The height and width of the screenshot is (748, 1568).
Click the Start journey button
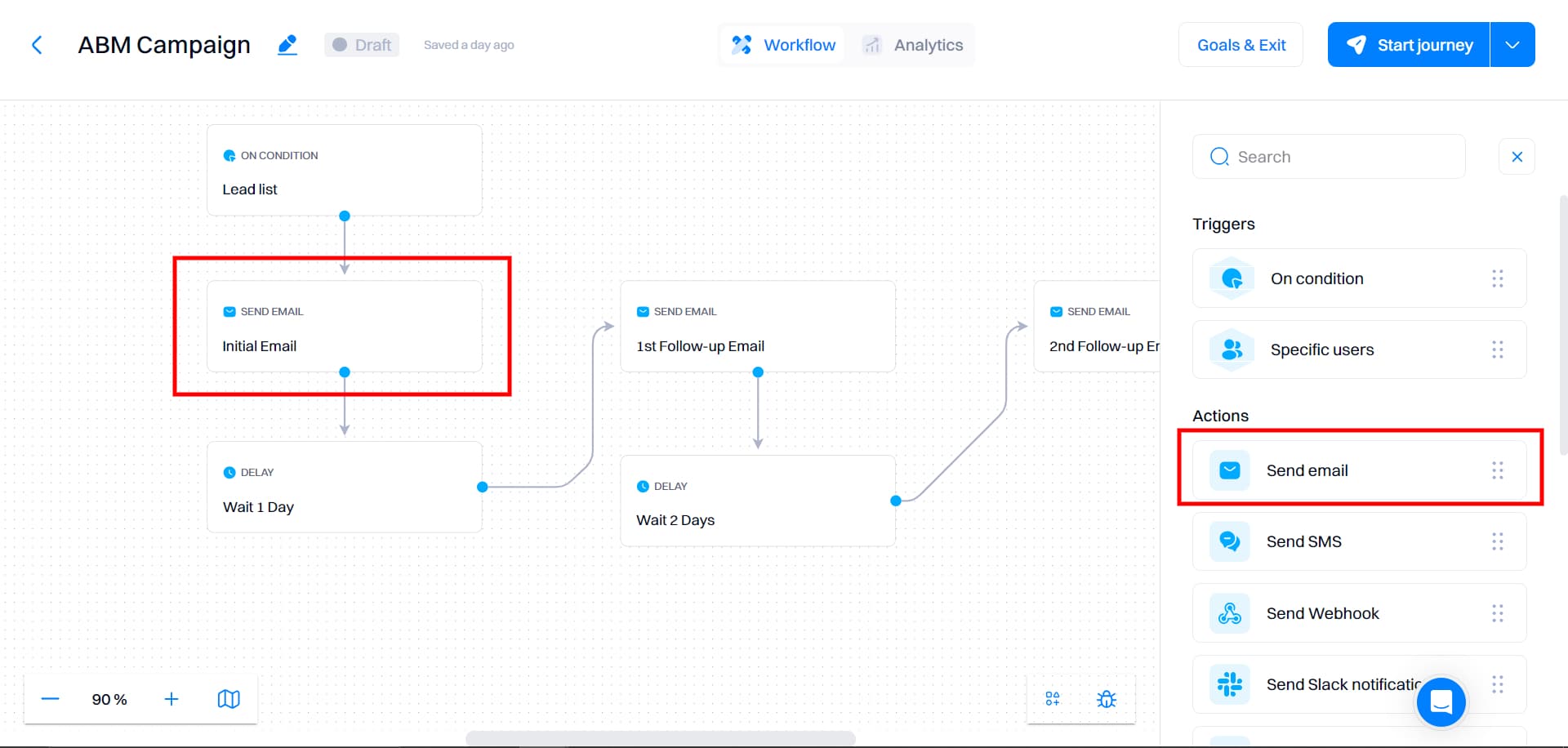[x=1407, y=44]
